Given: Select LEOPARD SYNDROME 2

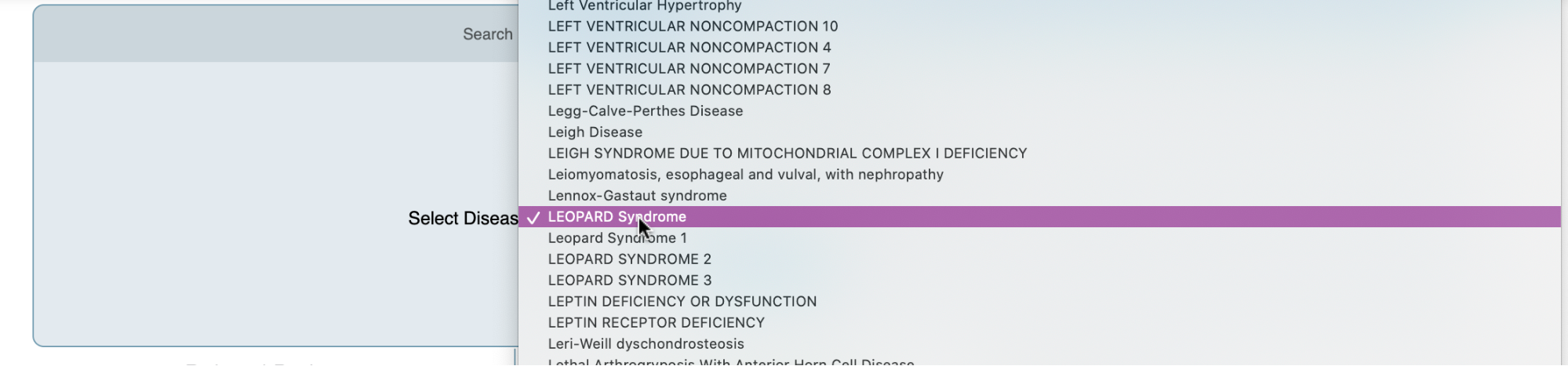Looking at the screenshot, I should [1039, 259].
